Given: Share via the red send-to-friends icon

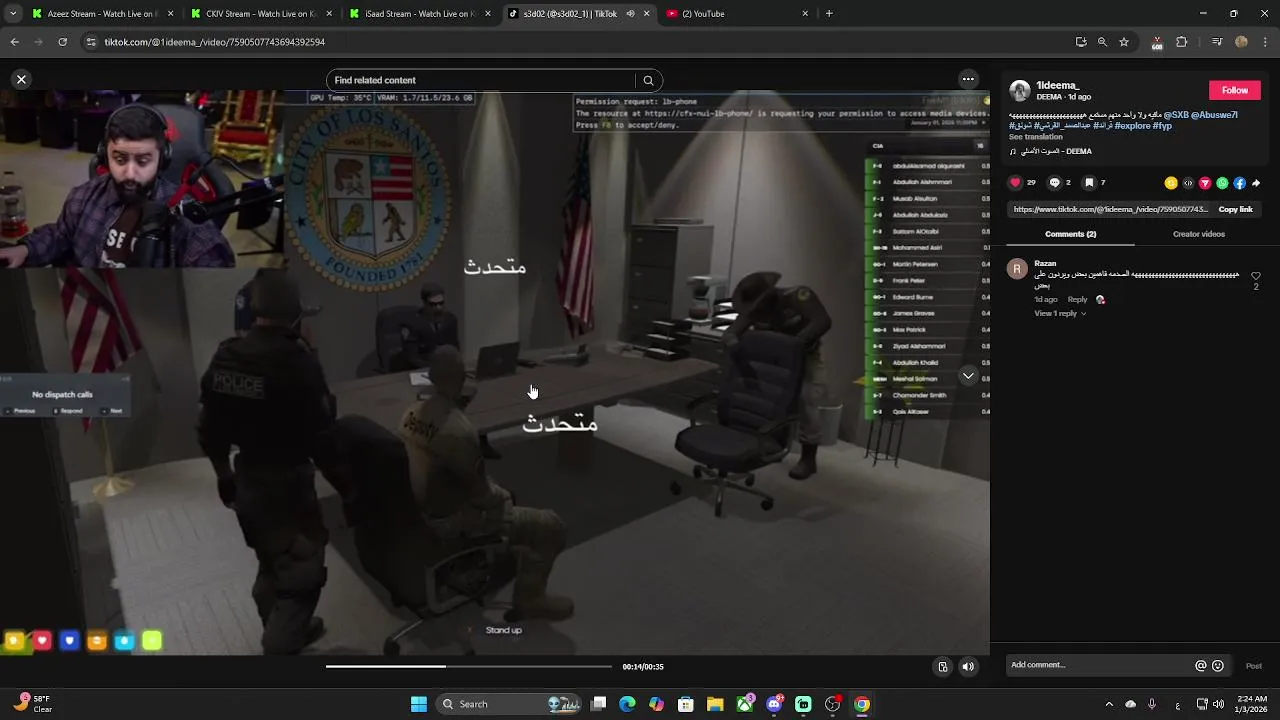Looking at the screenshot, I should tap(1205, 183).
